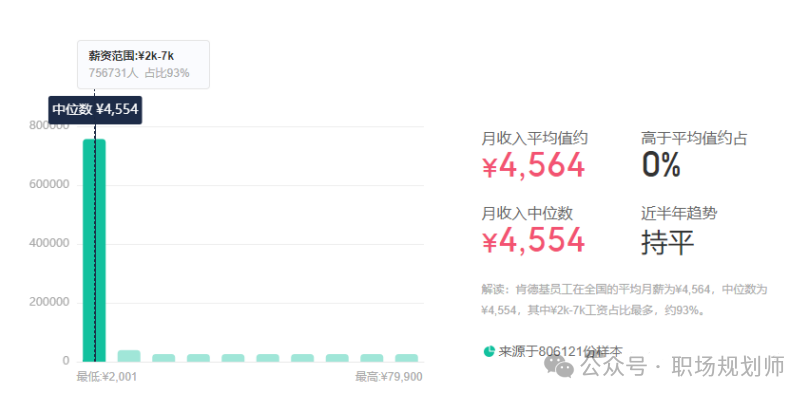This screenshot has height=398, width=810.
Task: Click the 最高:¥79,900 axis label
Action: [388, 377]
